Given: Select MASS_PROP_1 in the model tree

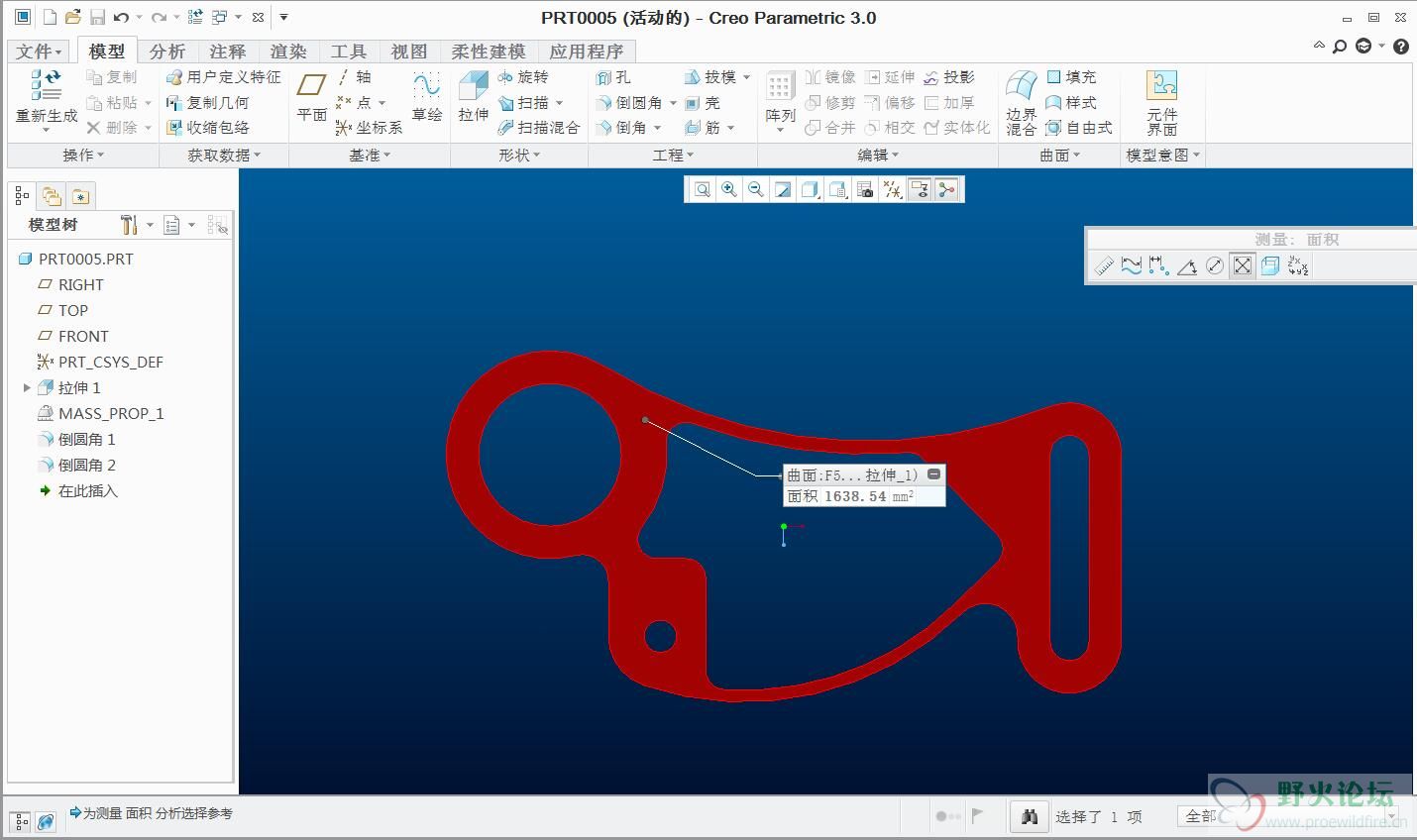Looking at the screenshot, I should [x=110, y=414].
